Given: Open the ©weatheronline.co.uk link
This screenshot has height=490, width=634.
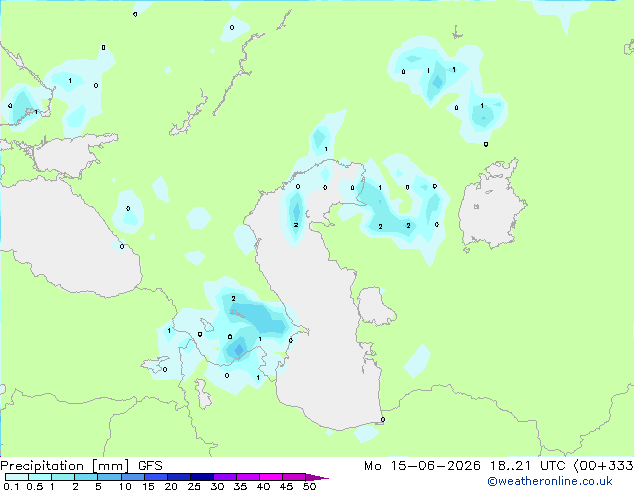Looking at the screenshot, I should 549,481.
